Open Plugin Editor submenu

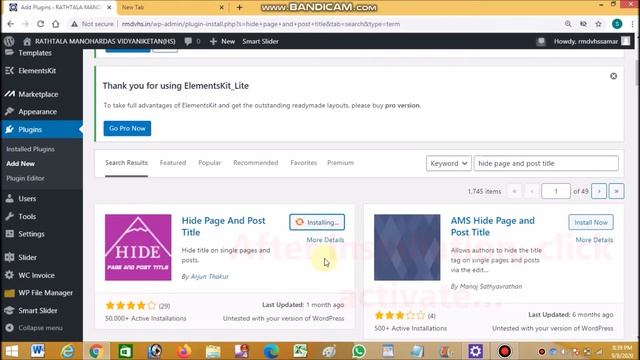coord(25,178)
